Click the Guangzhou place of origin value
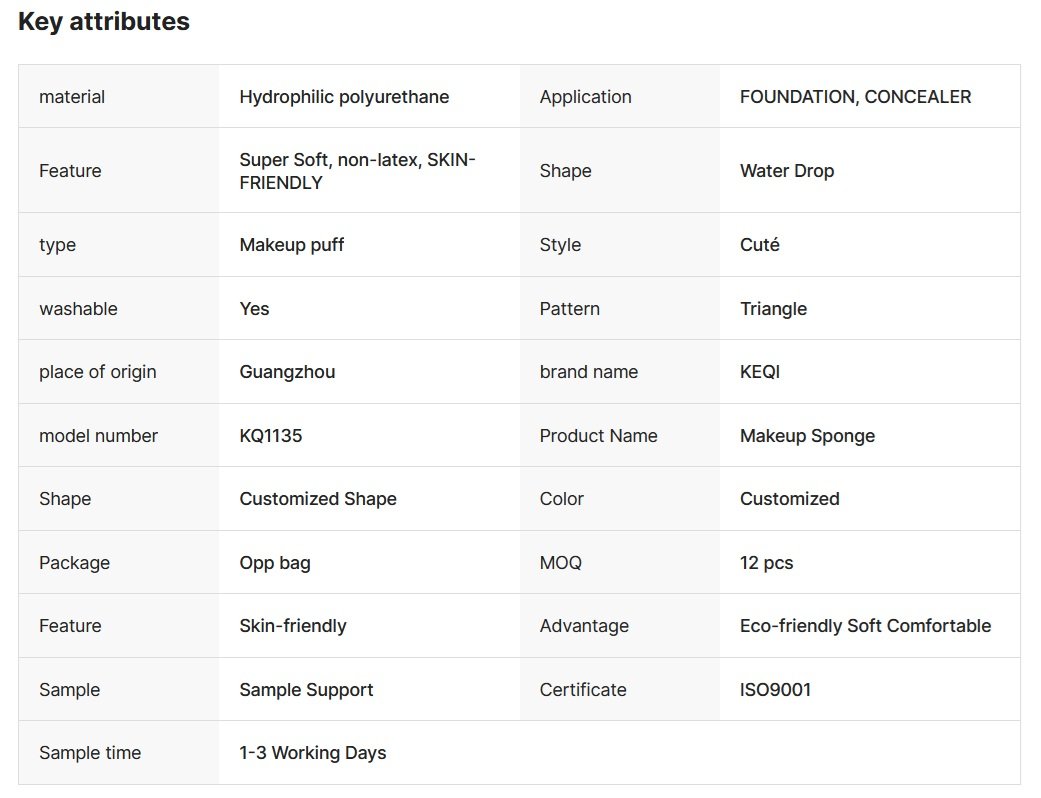This screenshot has width=1041, height=798. coord(287,372)
